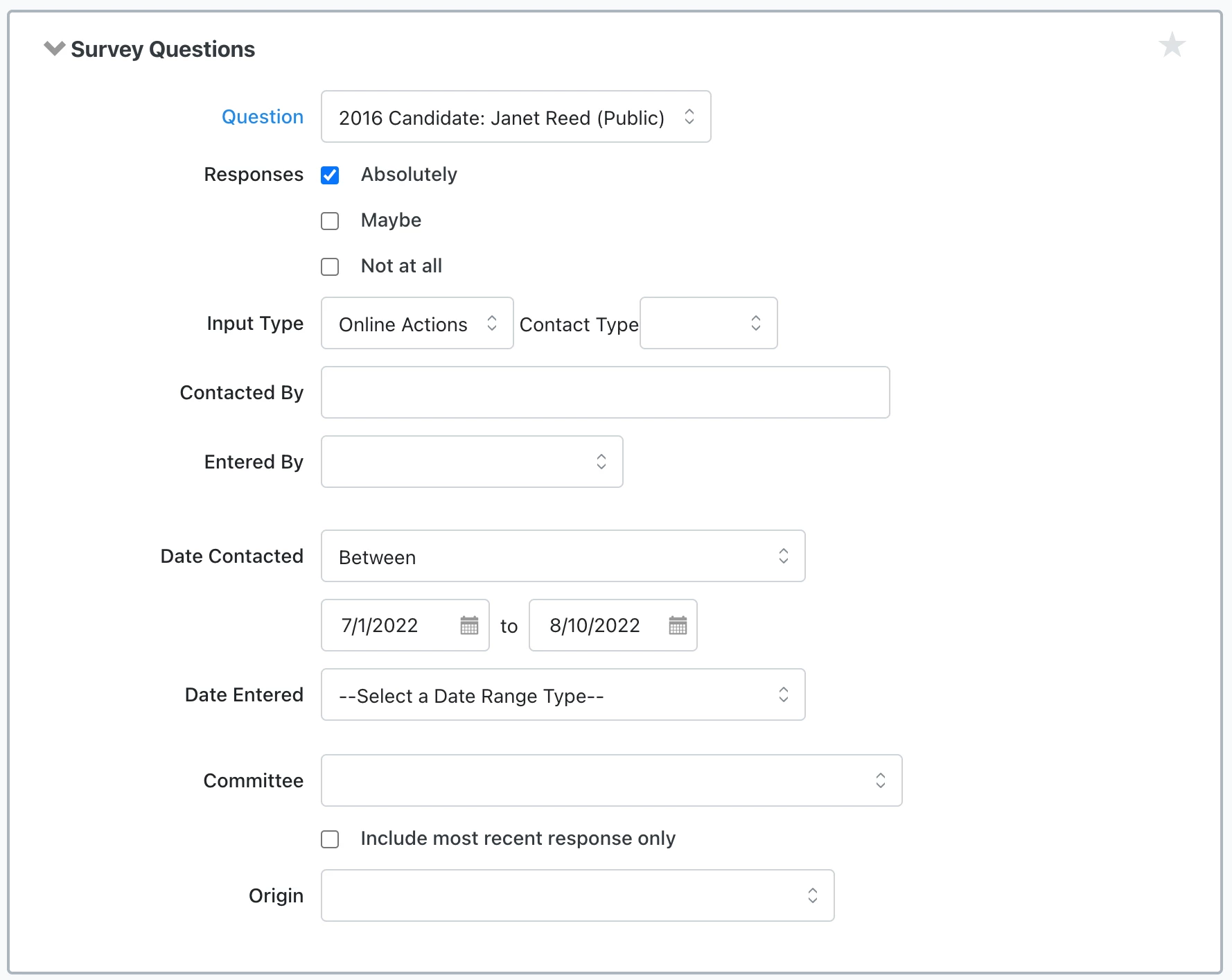Image resolution: width=1232 pixels, height=980 pixels.
Task: Click the Question label link
Action: (x=262, y=116)
